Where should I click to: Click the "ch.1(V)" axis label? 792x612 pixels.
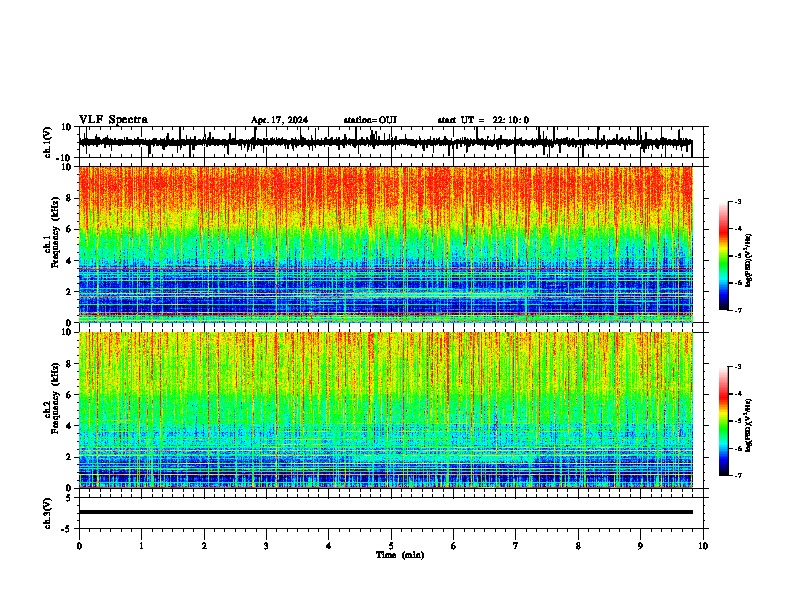pyautogui.click(x=47, y=142)
